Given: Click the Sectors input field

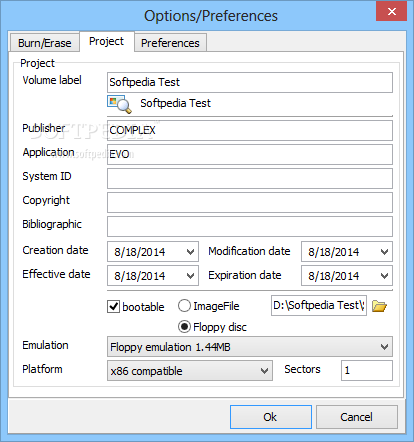Looking at the screenshot, I should click(x=367, y=370).
